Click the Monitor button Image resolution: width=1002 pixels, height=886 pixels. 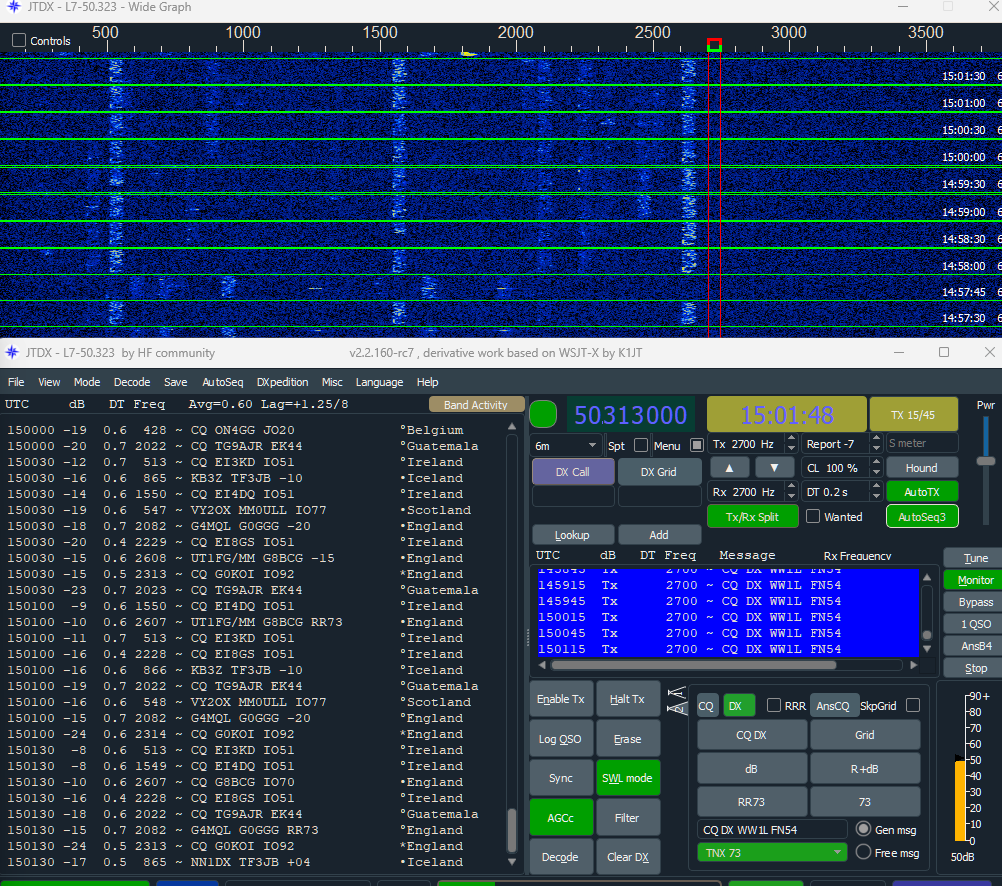click(x=976, y=580)
